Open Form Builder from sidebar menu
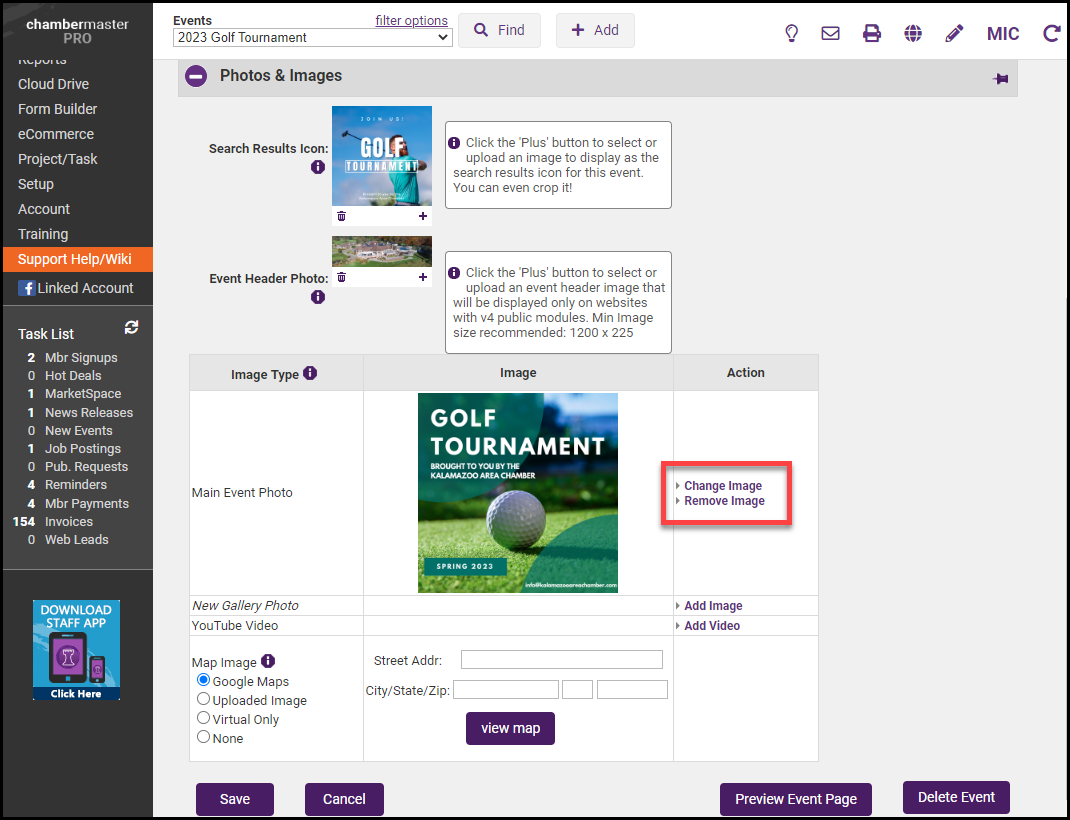 58,109
